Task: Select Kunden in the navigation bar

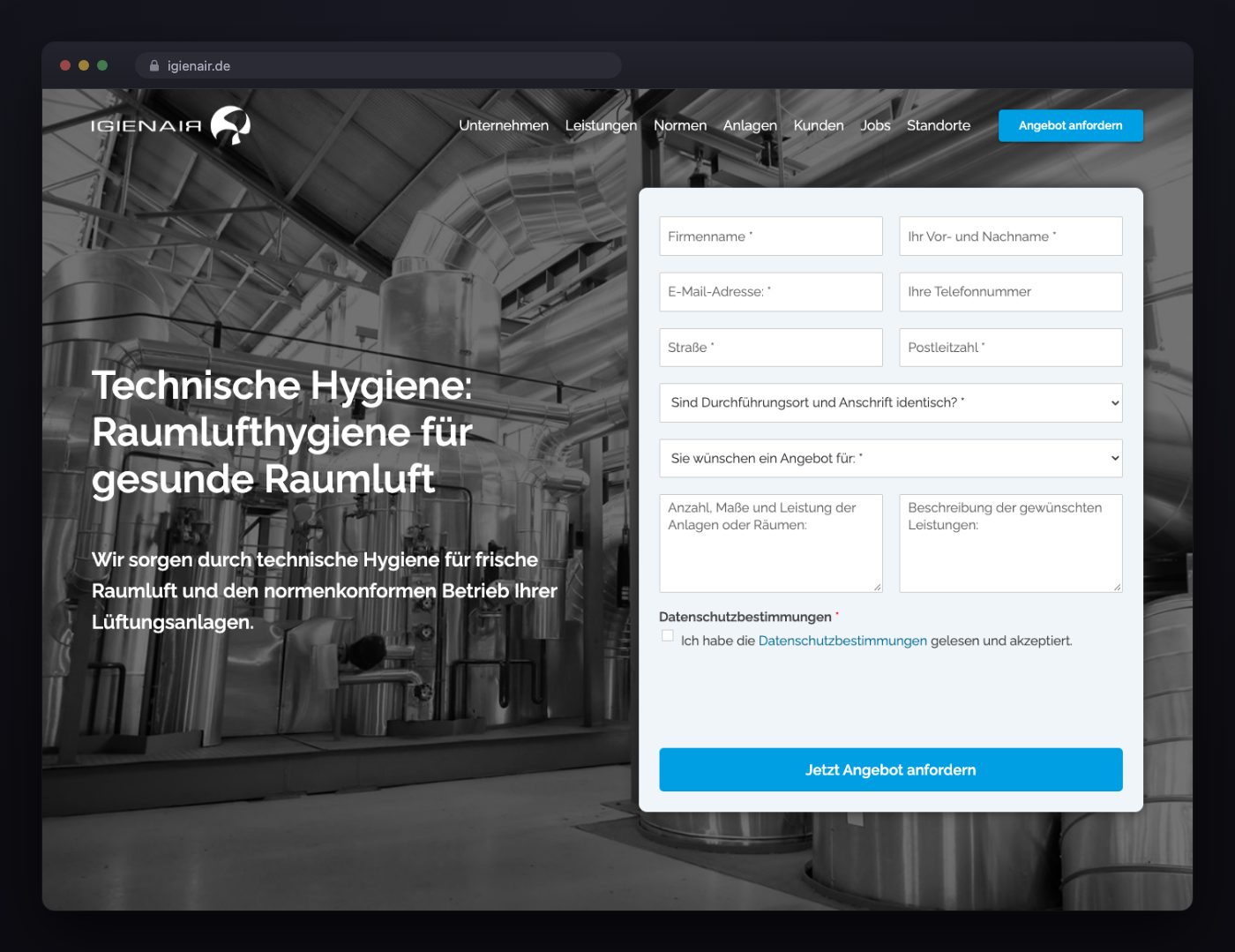Action: tap(819, 125)
